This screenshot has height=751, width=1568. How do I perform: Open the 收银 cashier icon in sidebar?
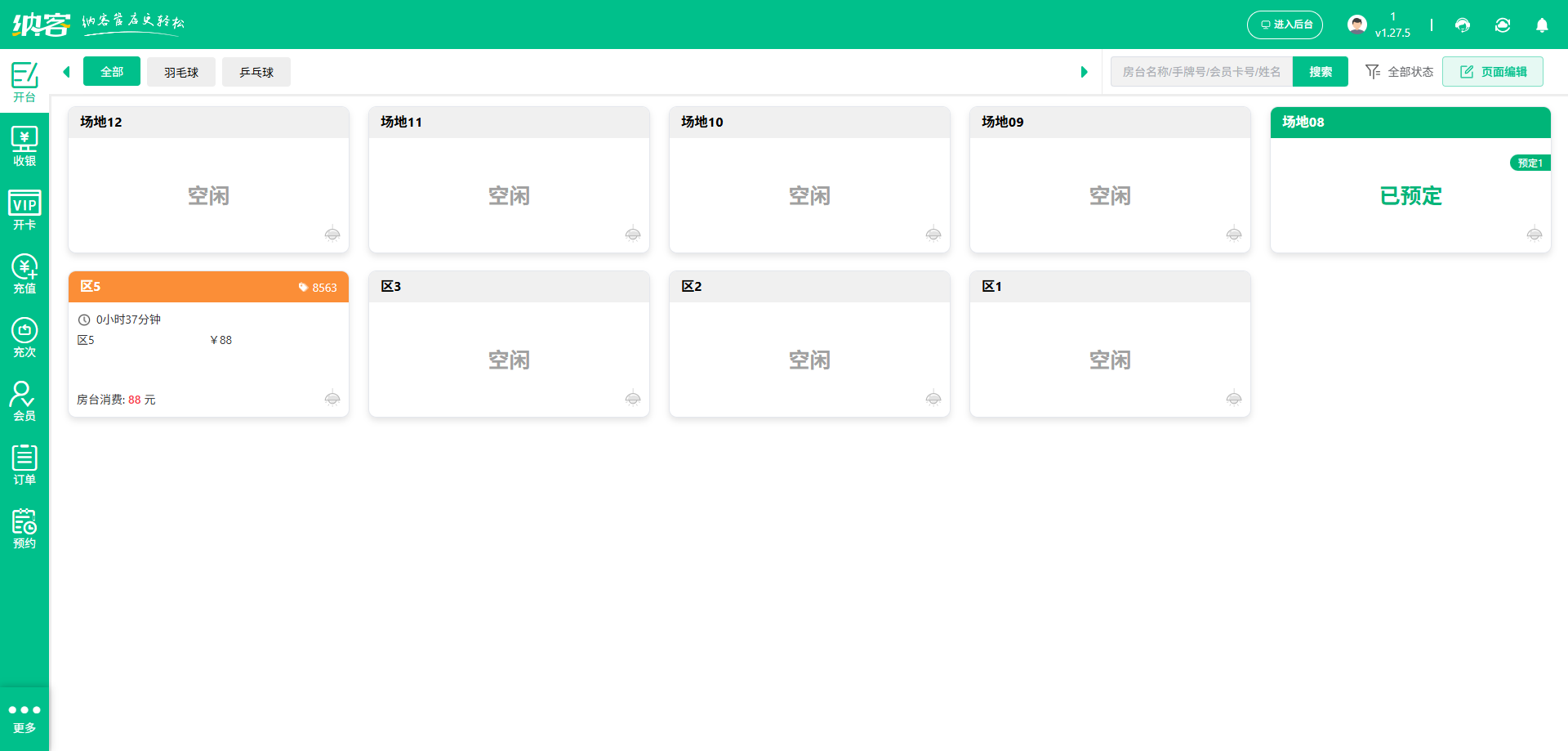point(24,146)
